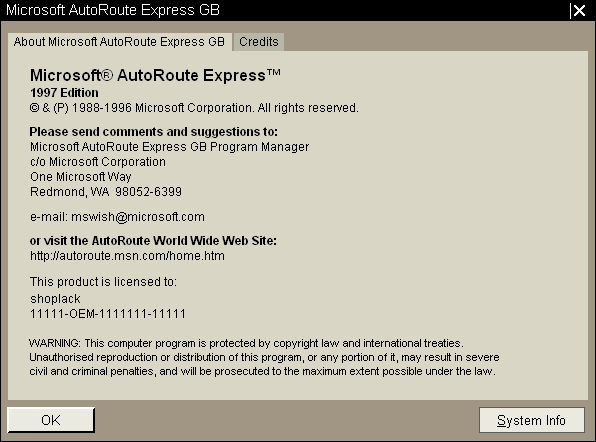
Task: Click the autoroute.msn.com web address
Action: tap(127, 256)
